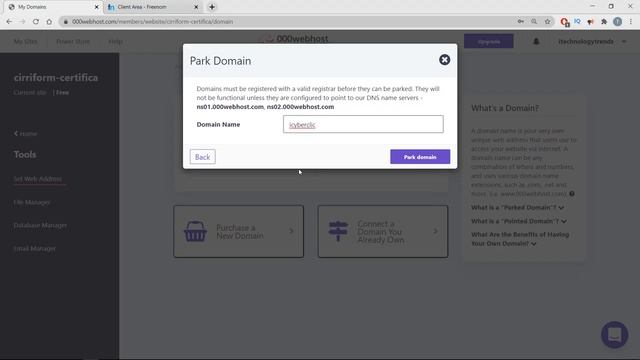
Task: Open the Chrome three-dot menu
Action: click(631, 22)
